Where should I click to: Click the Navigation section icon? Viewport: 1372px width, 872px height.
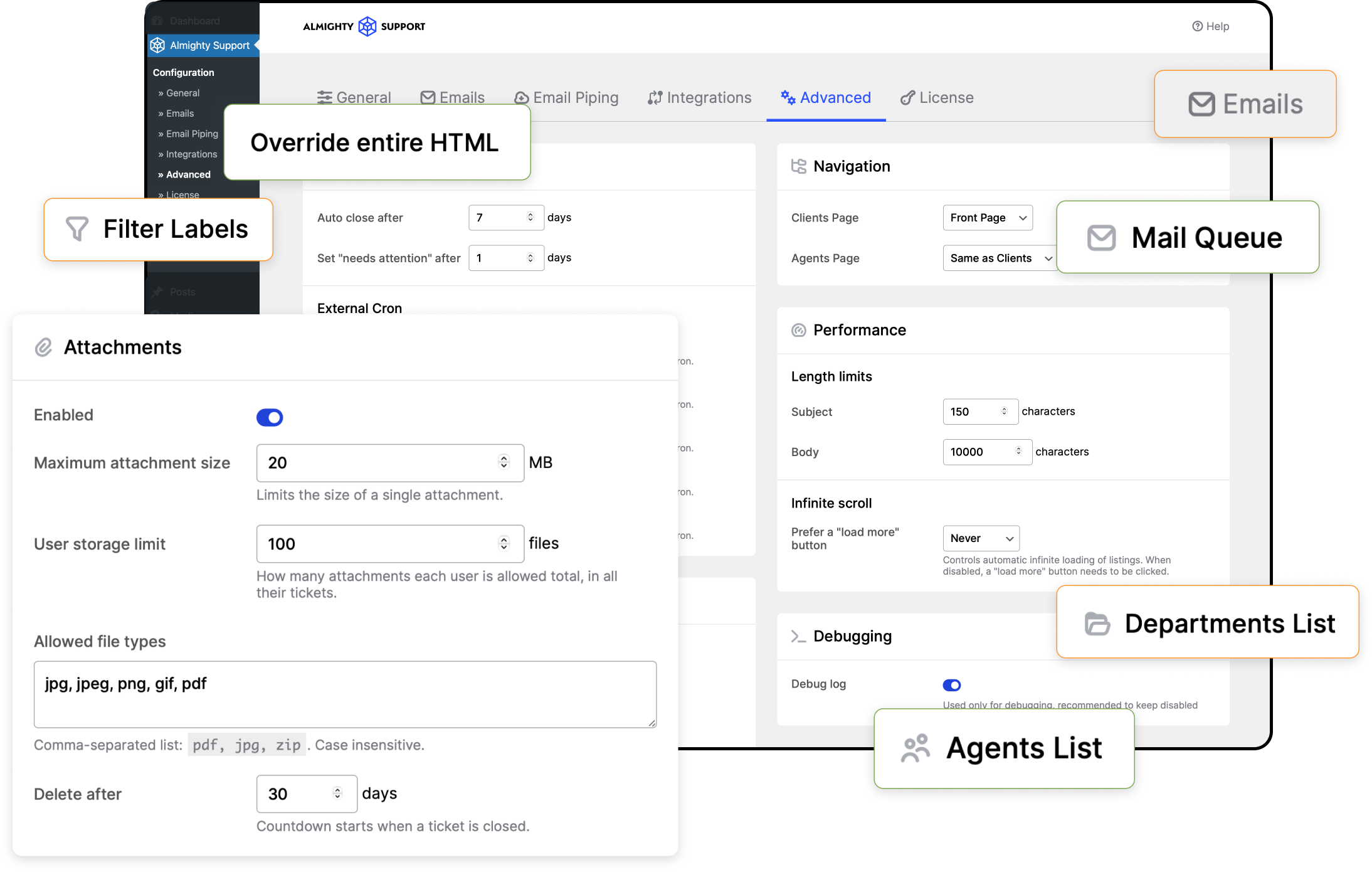[x=798, y=166]
